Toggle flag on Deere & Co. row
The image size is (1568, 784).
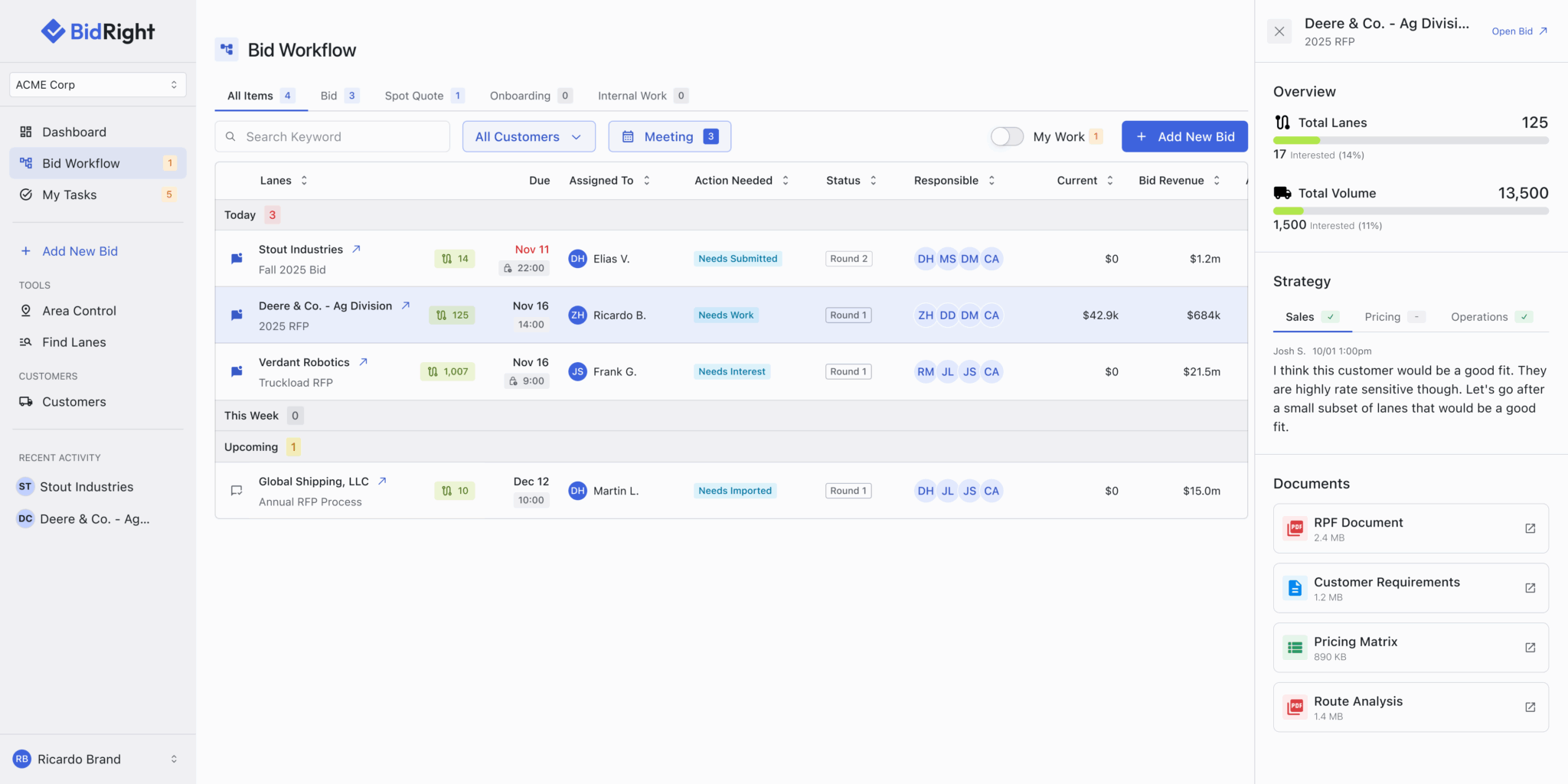(x=237, y=315)
